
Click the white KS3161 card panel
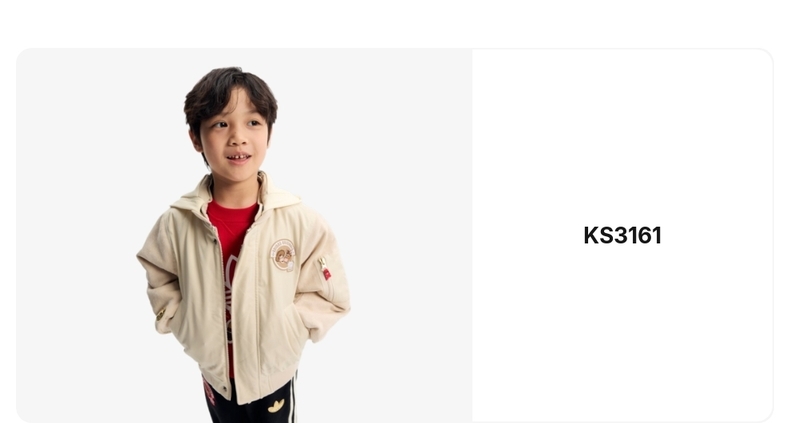622,236
